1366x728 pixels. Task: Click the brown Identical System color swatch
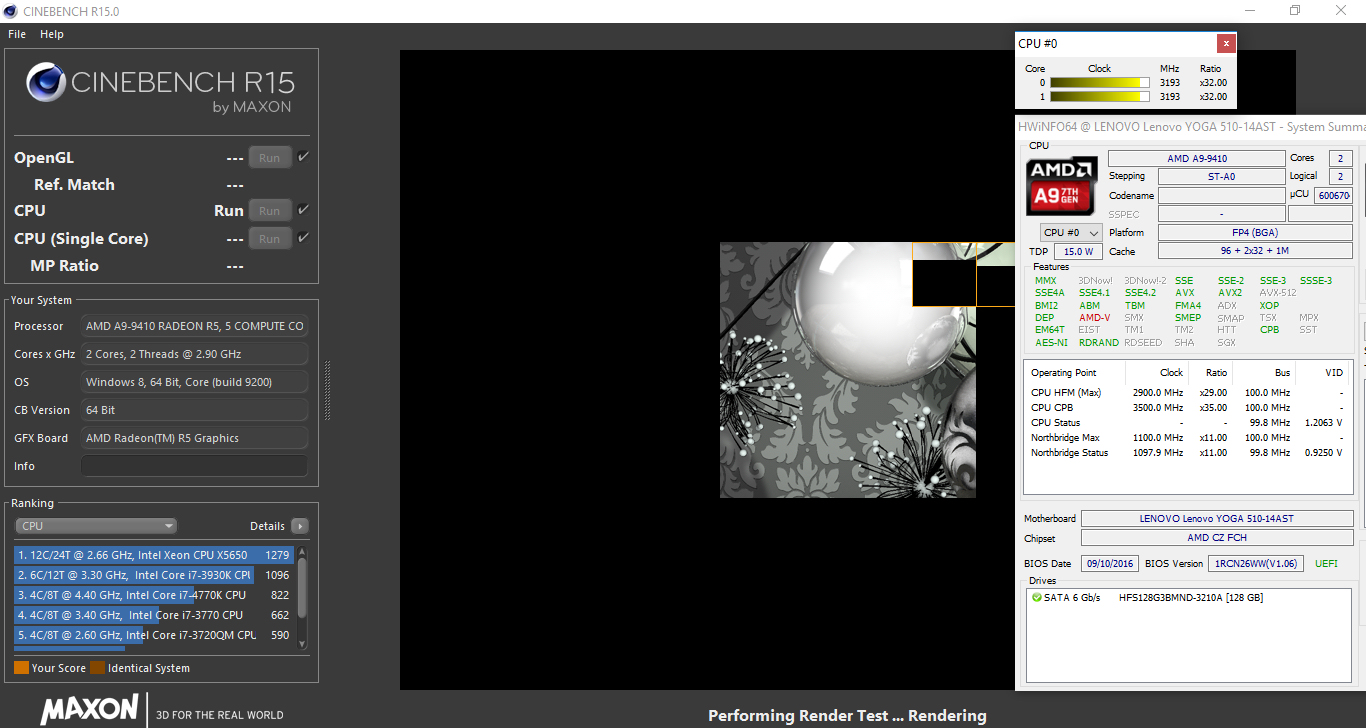point(97,668)
